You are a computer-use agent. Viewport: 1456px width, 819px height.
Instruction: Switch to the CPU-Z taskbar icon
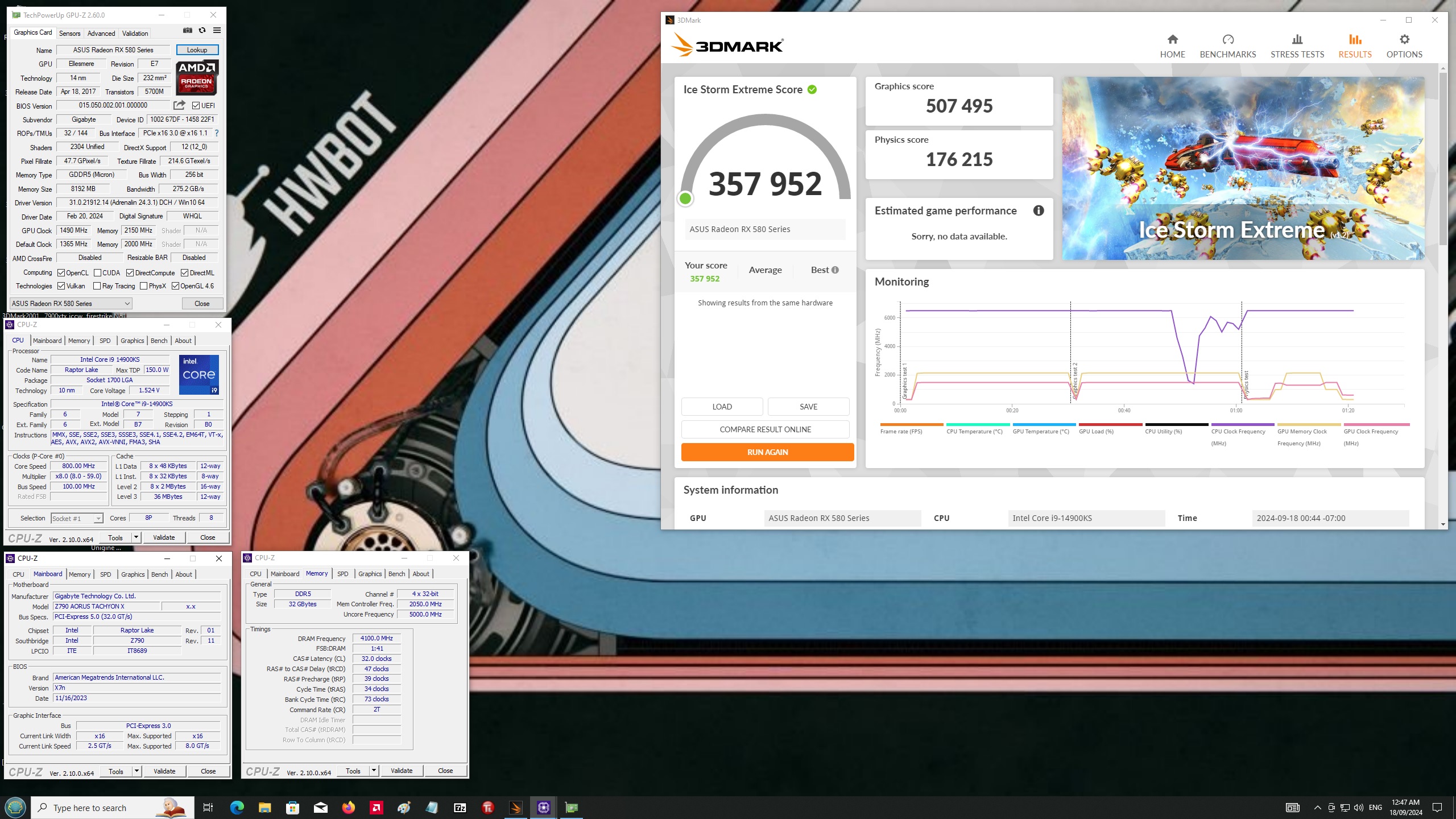543,807
